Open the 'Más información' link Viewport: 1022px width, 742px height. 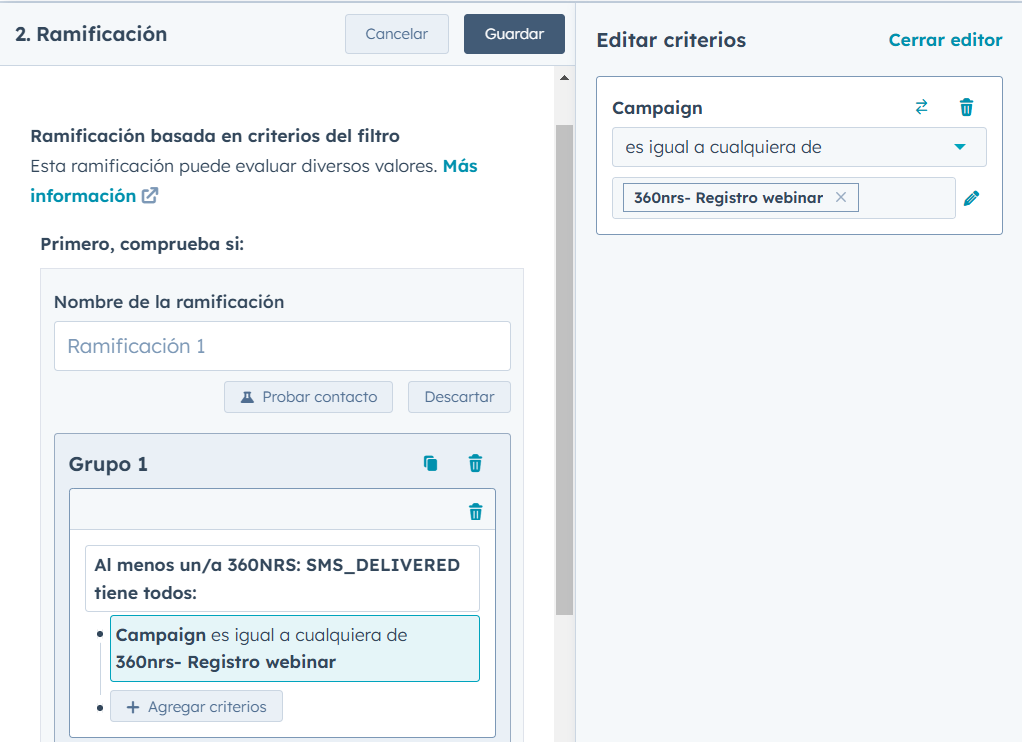(x=459, y=166)
